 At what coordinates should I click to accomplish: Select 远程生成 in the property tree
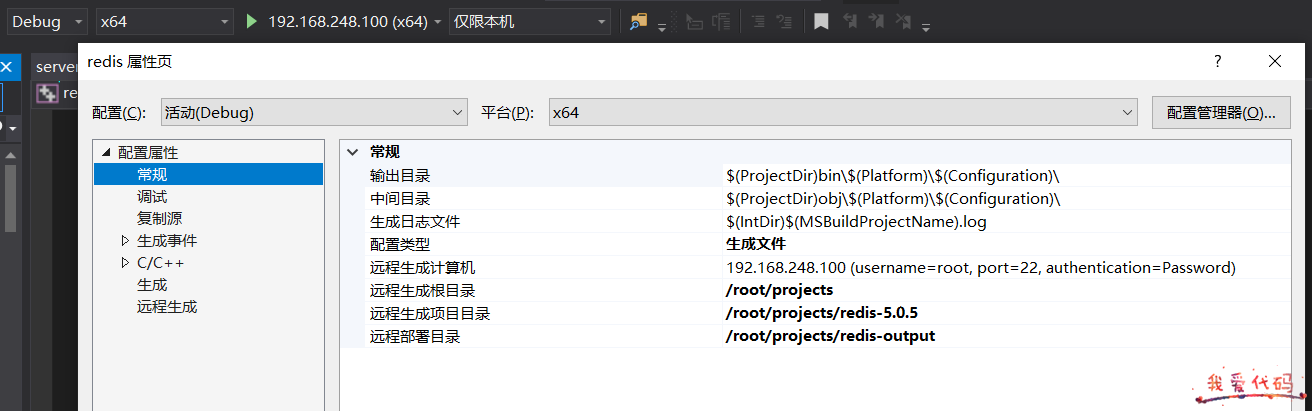[x=167, y=307]
